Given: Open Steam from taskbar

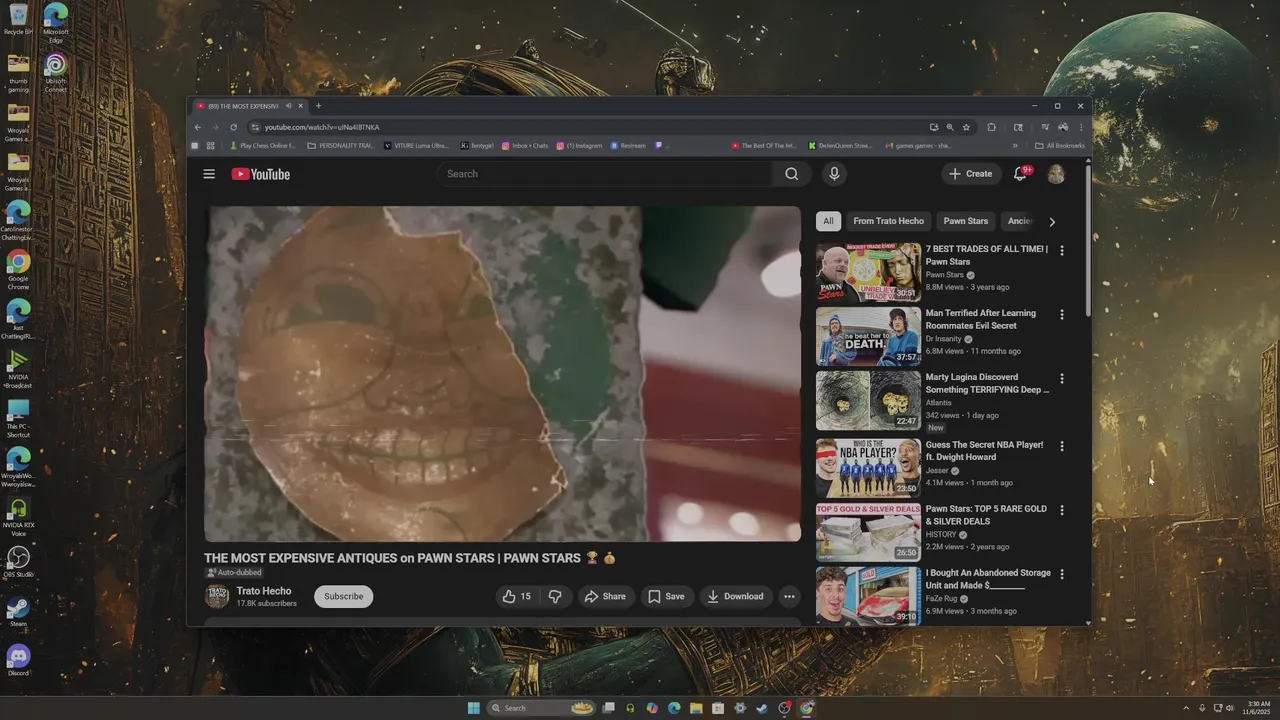Looking at the screenshot, I should [x=762, y=708].
